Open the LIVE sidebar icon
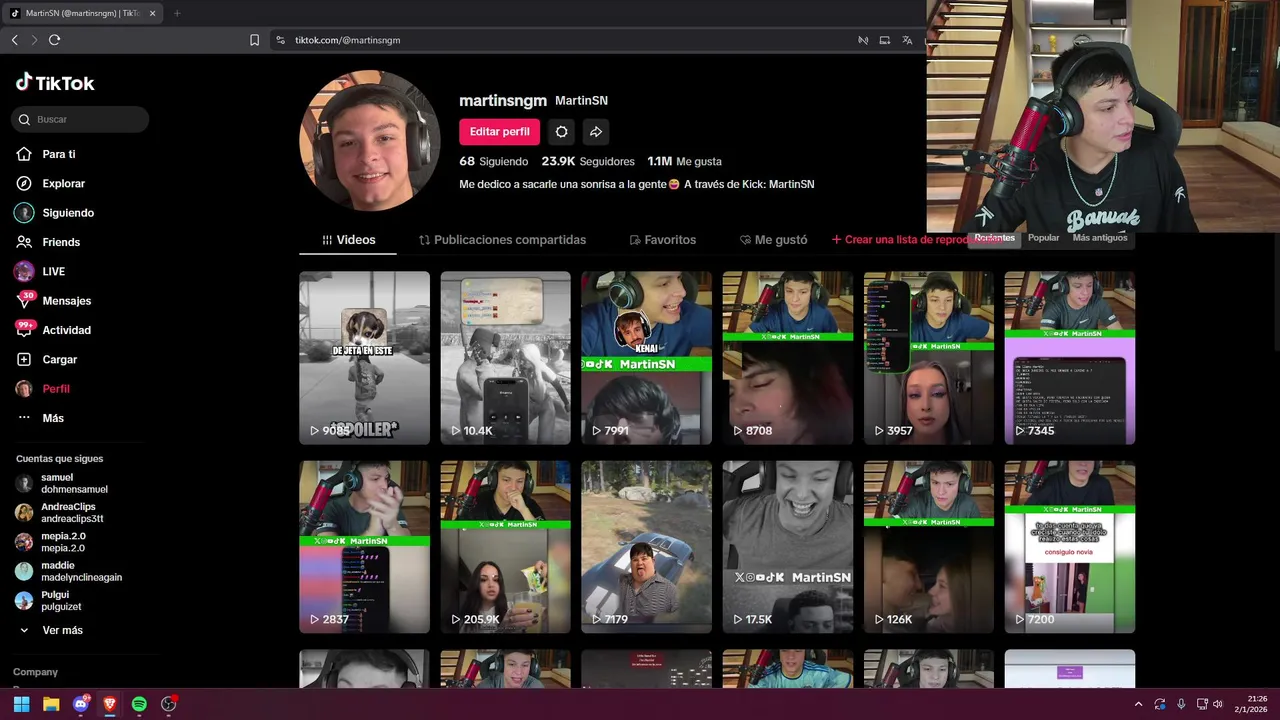Viewport: 1280px width, 720px height. [24, 271]
